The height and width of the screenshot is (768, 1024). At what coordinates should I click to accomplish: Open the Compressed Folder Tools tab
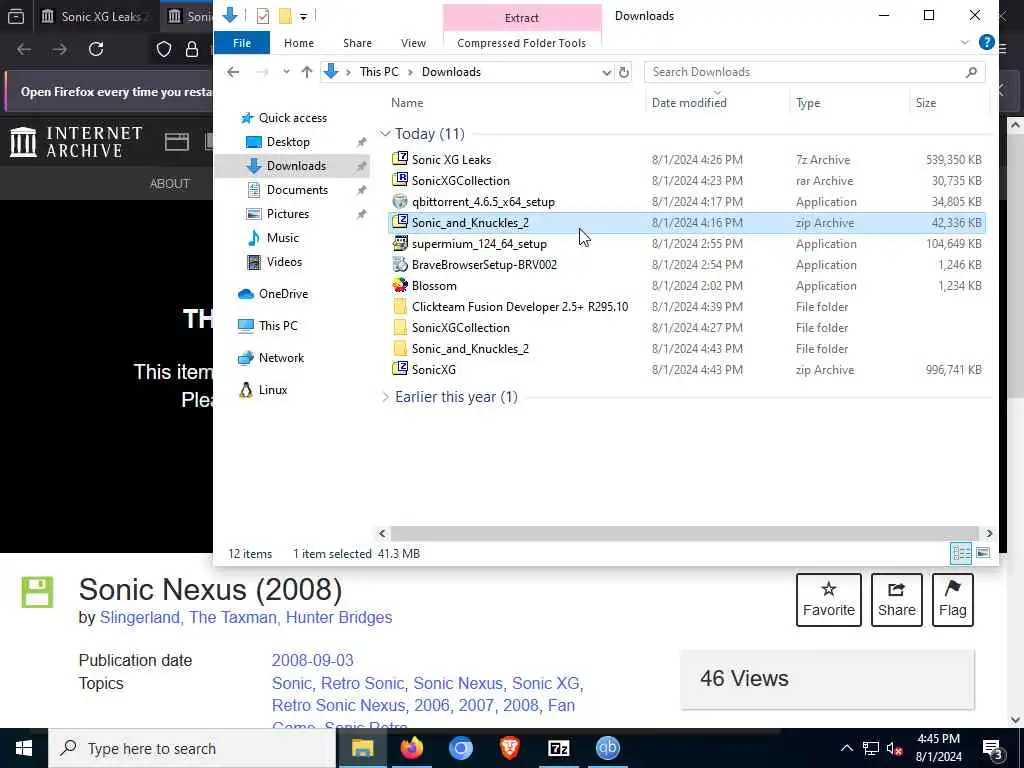(x=521, y=42)
